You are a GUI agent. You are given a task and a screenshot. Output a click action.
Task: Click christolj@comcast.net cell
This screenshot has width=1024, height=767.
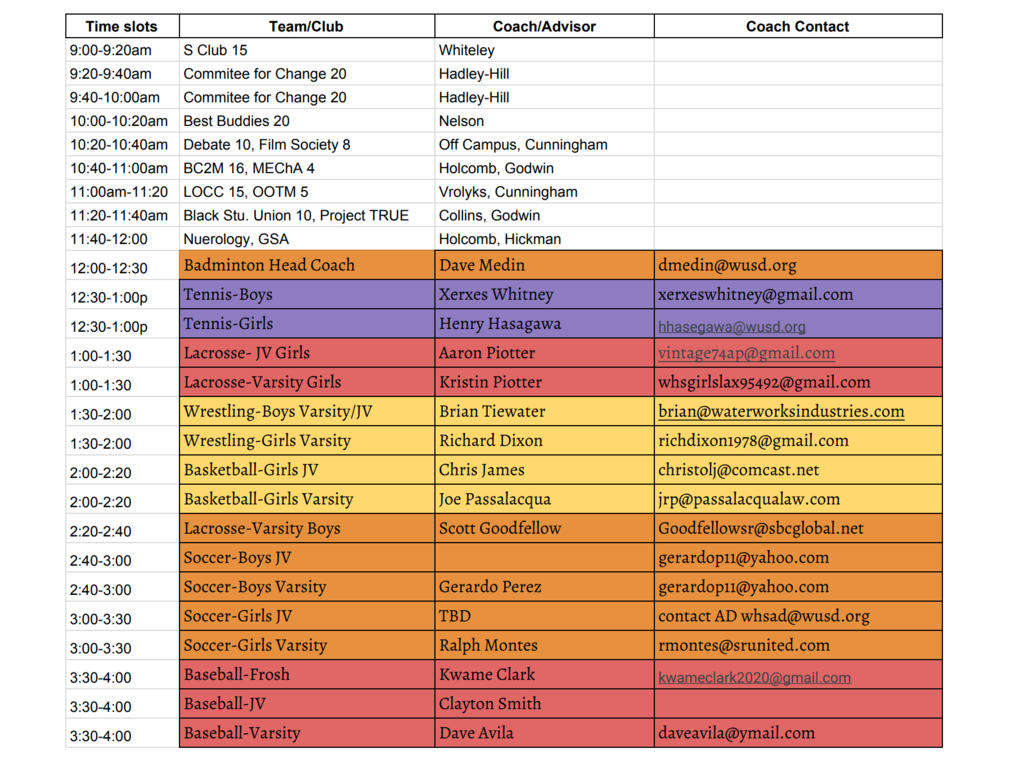798,470
